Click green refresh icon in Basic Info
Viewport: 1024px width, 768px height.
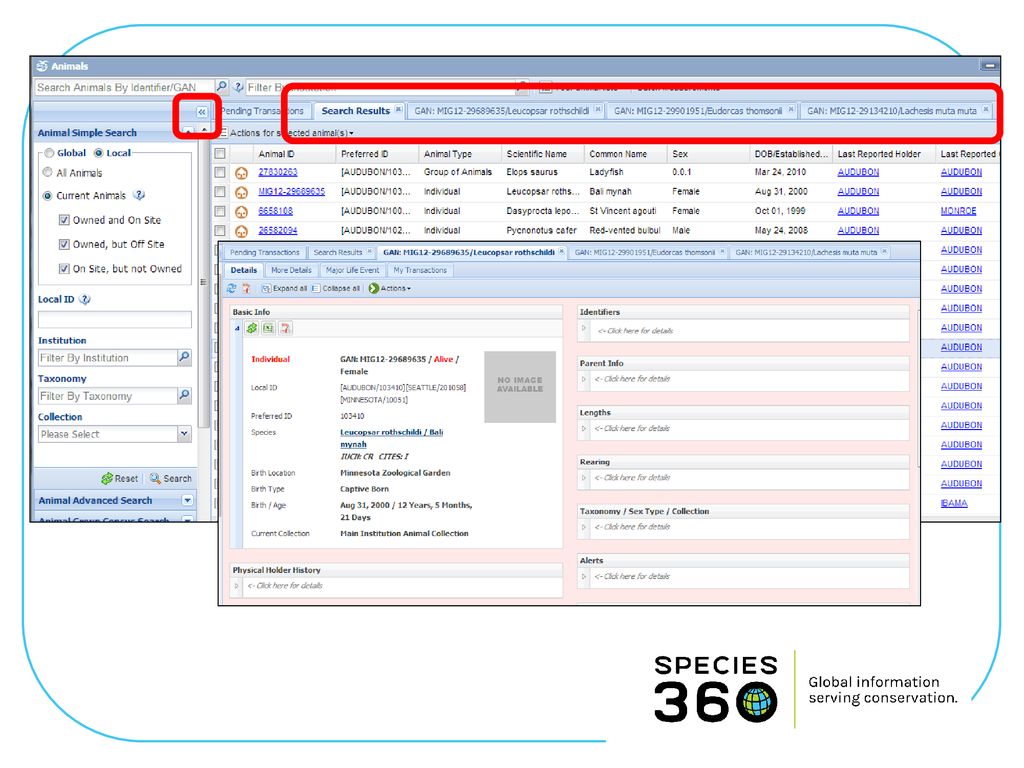252,328
